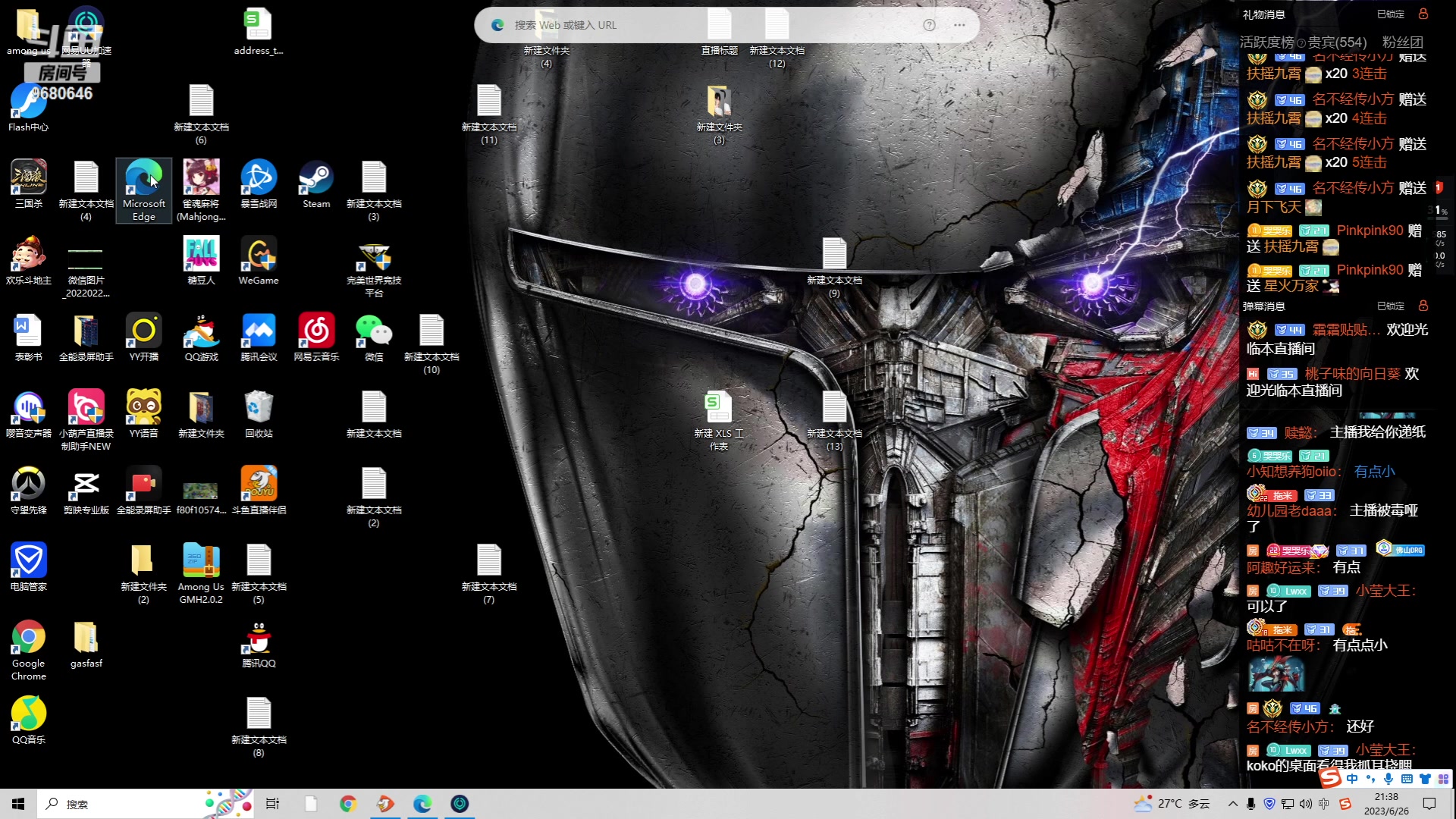Viewport: 1456px width, 819px height.
Task: Open the search bar more options menu
Action: click(x=959, y=25)
